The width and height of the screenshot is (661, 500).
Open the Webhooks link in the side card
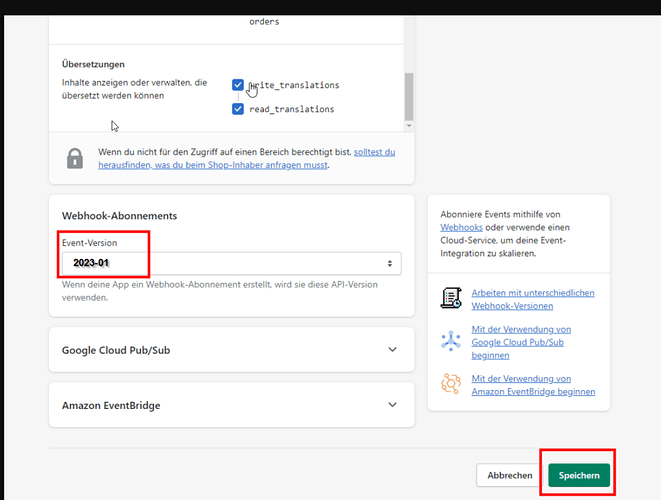(x=461, y=227)
